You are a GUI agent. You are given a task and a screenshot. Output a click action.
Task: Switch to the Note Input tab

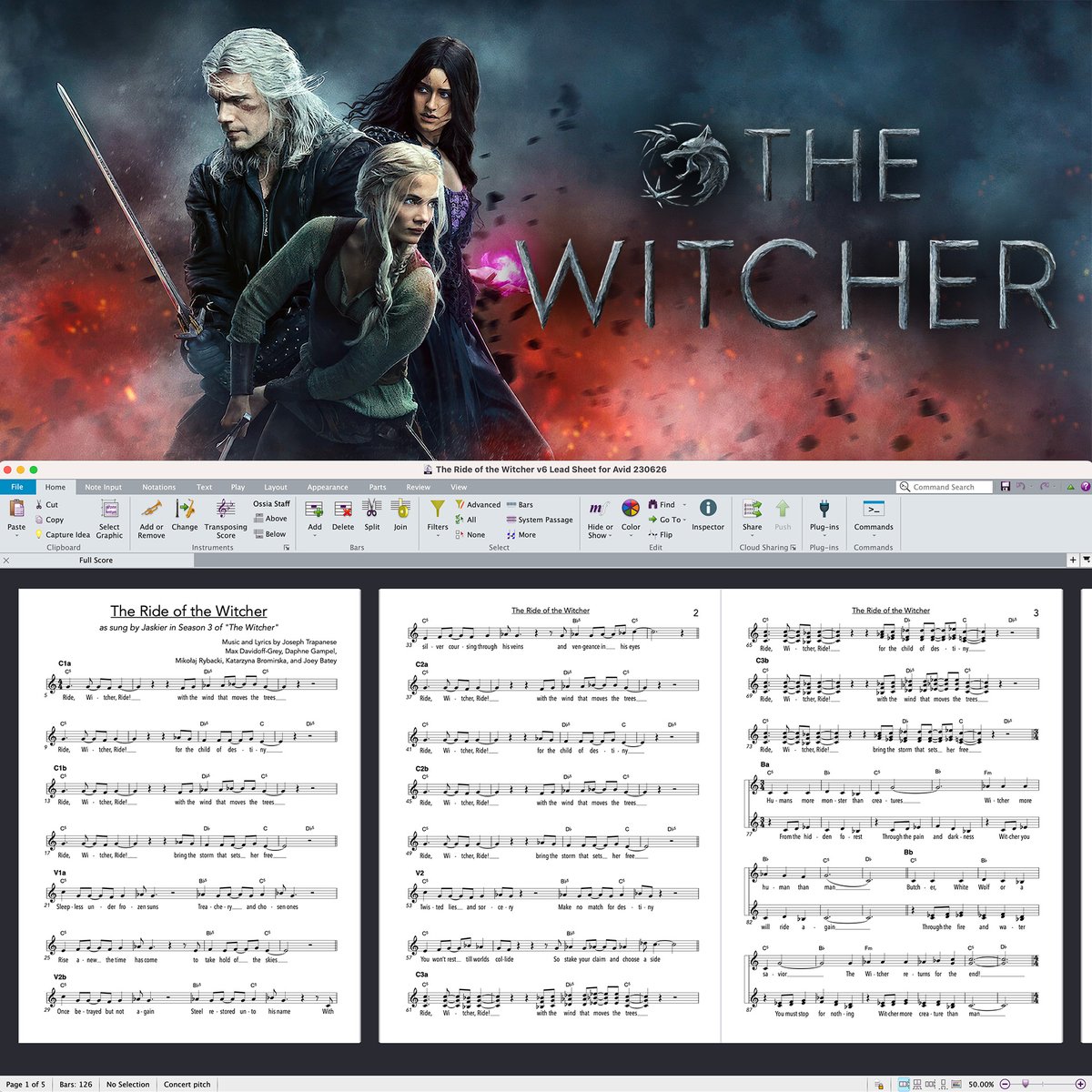(x=103, y=487)
